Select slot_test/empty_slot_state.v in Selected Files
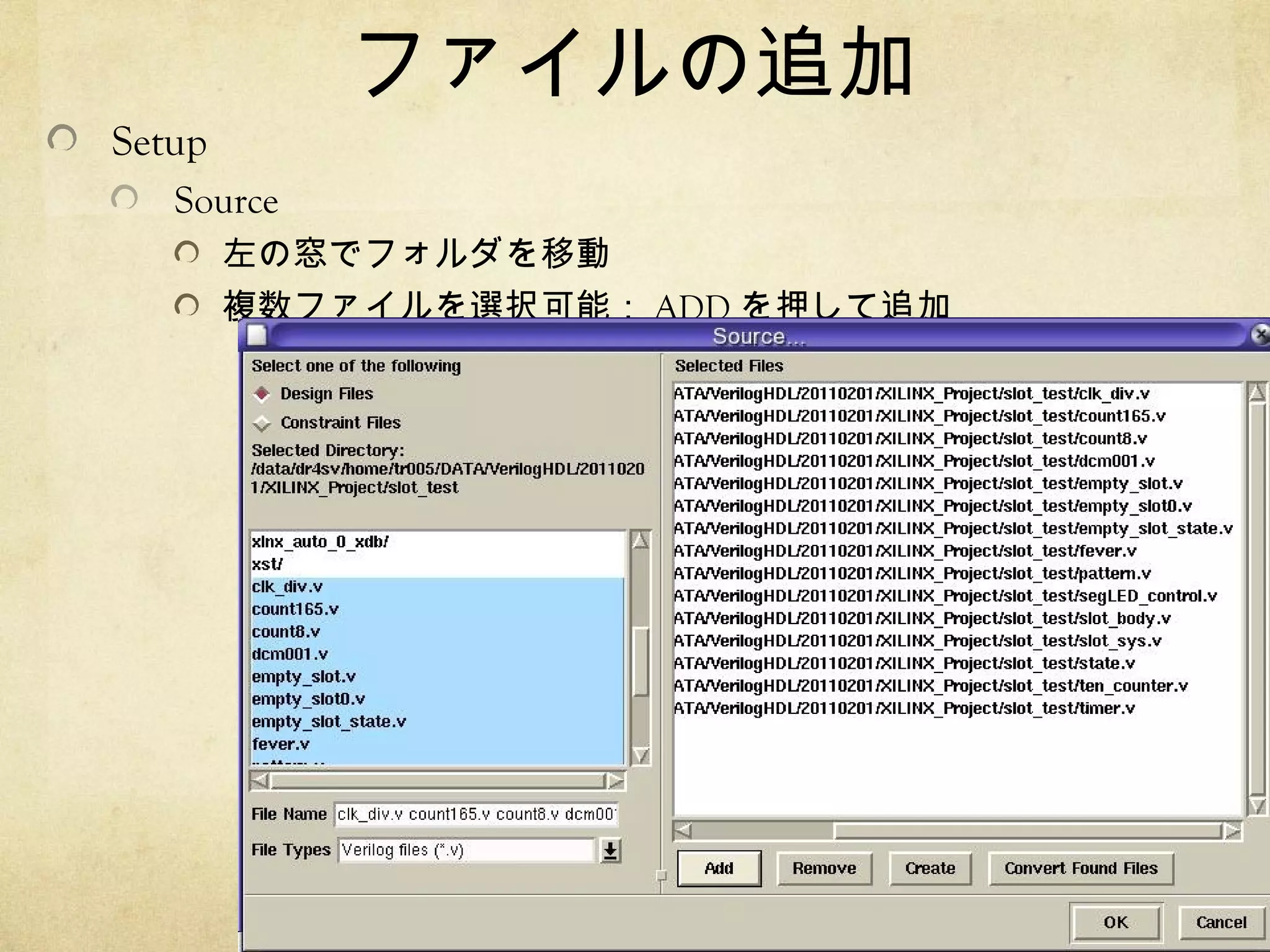This screenshot has width=1270, height=952. (x=959, y=529)
